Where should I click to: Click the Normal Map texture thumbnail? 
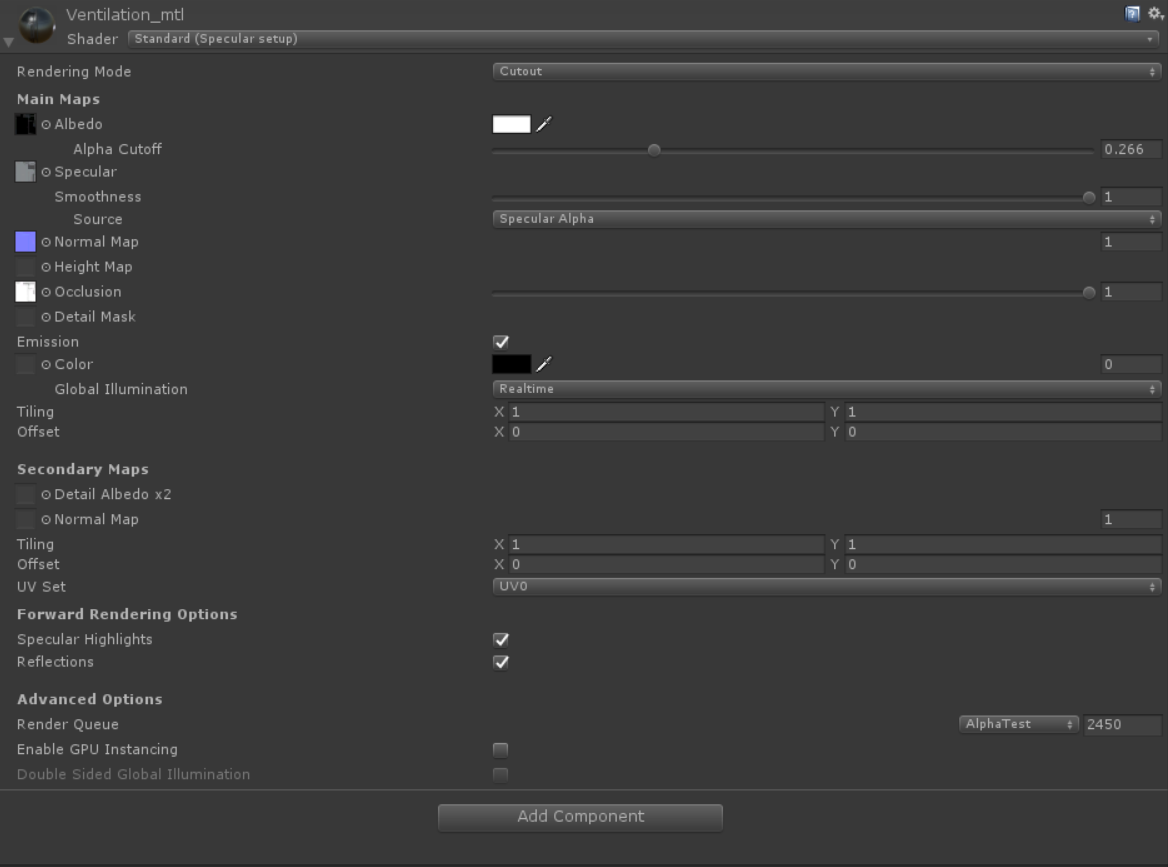tap(24, 241)
